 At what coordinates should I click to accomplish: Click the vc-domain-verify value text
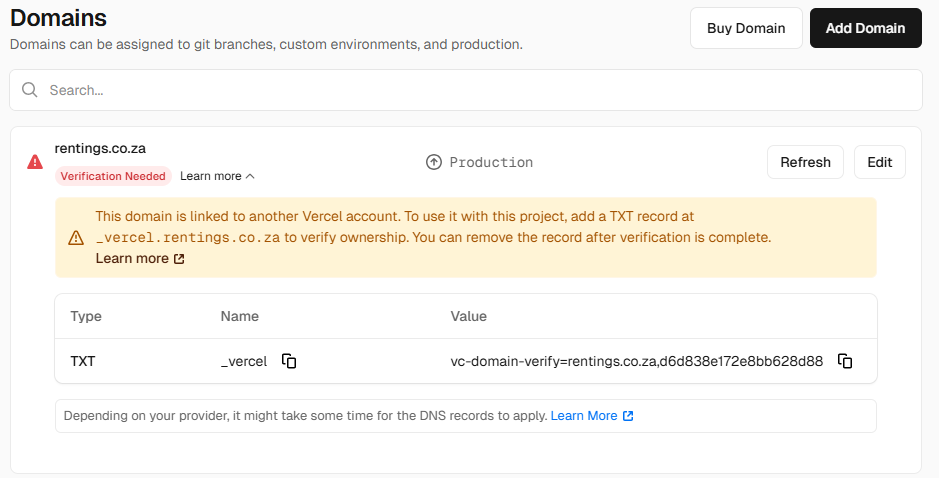636,361
